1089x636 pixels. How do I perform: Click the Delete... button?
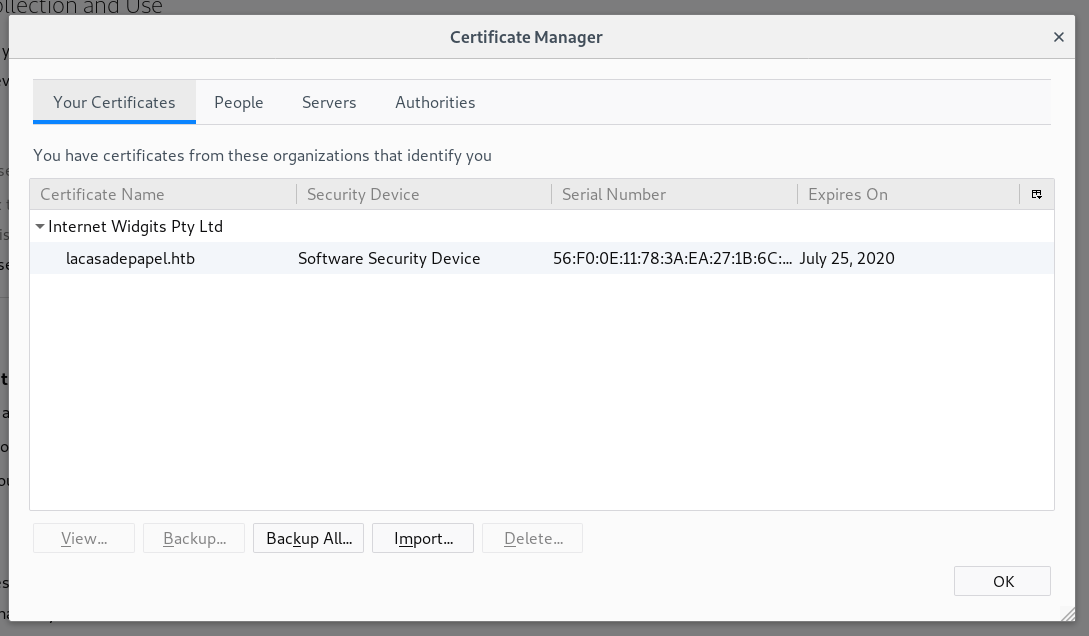pos(532,538)
